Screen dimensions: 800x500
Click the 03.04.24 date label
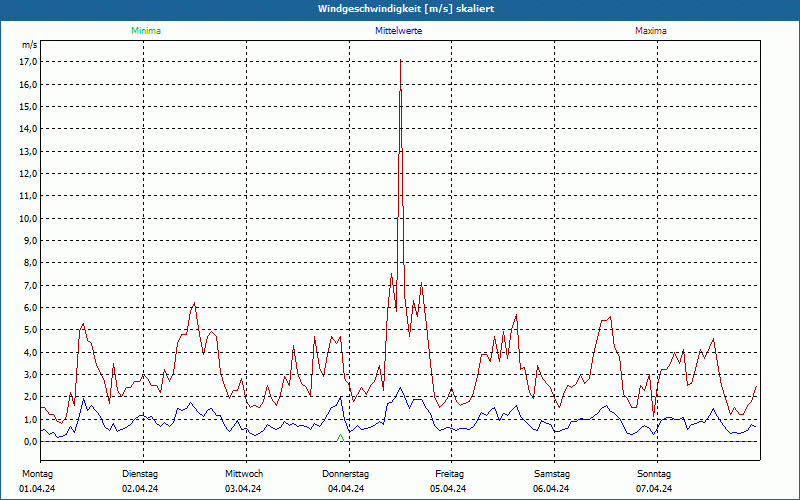(243, 489)
